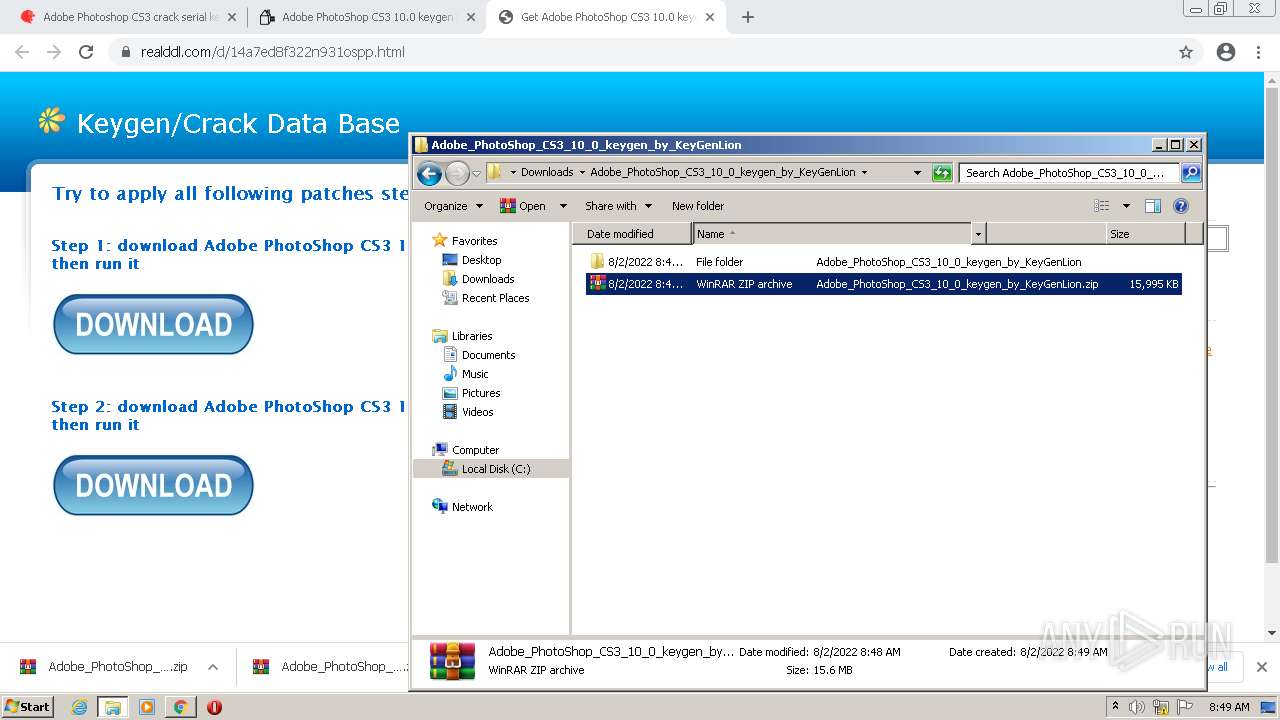Open Explorer help icon
The width and height of the screenshot is (1280, 720).
(x=1181, y=206)
